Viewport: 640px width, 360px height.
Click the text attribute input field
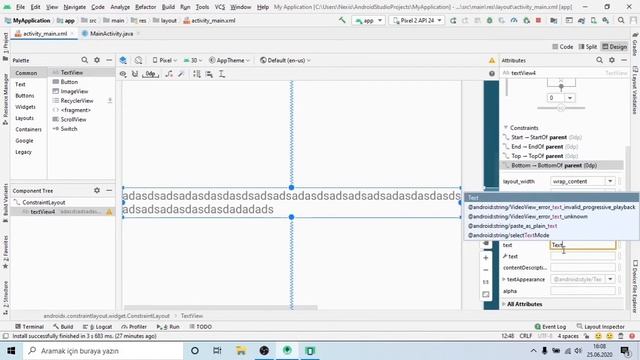(583, 245)
